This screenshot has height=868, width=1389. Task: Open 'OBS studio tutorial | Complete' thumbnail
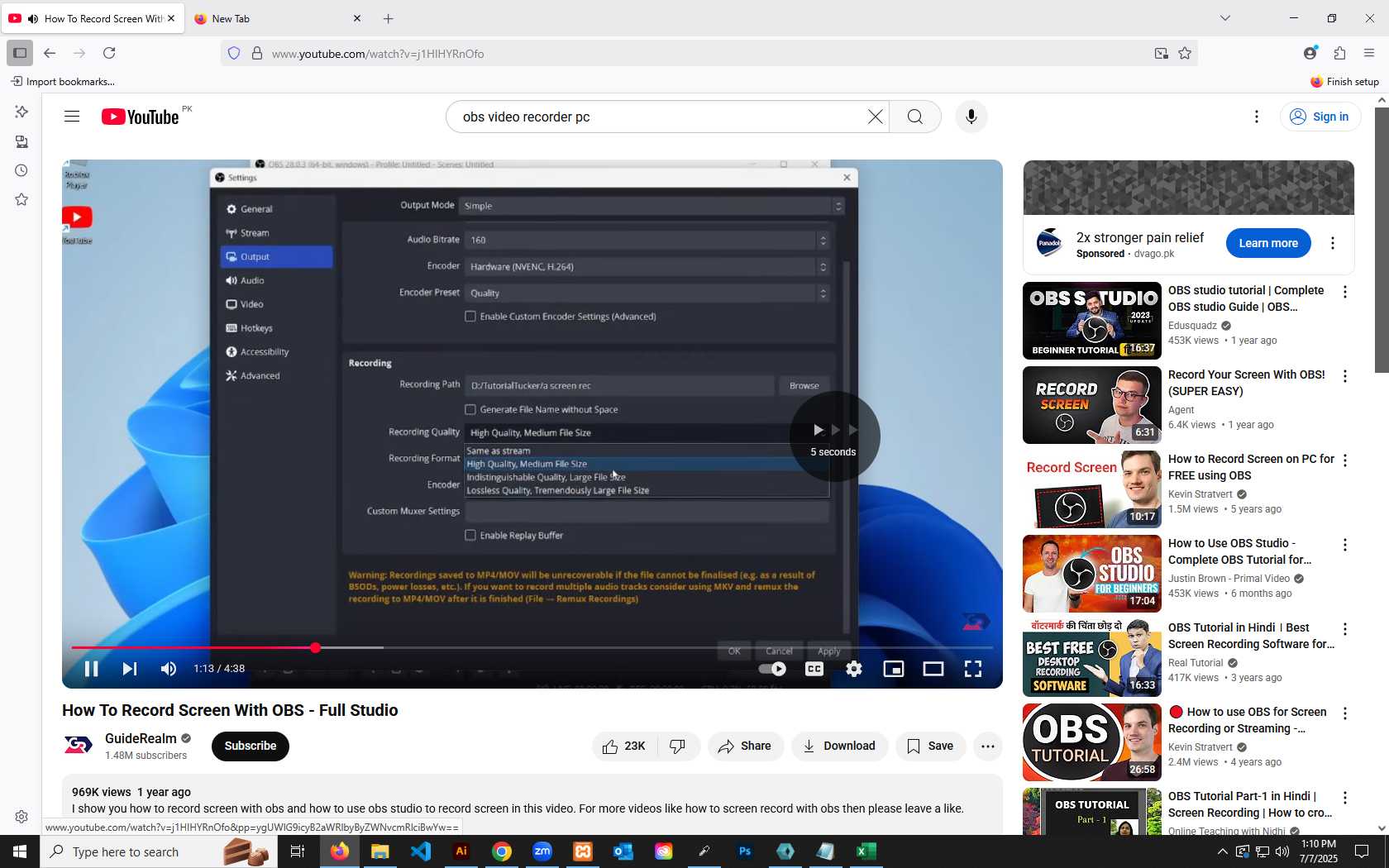click(1092, 321)
